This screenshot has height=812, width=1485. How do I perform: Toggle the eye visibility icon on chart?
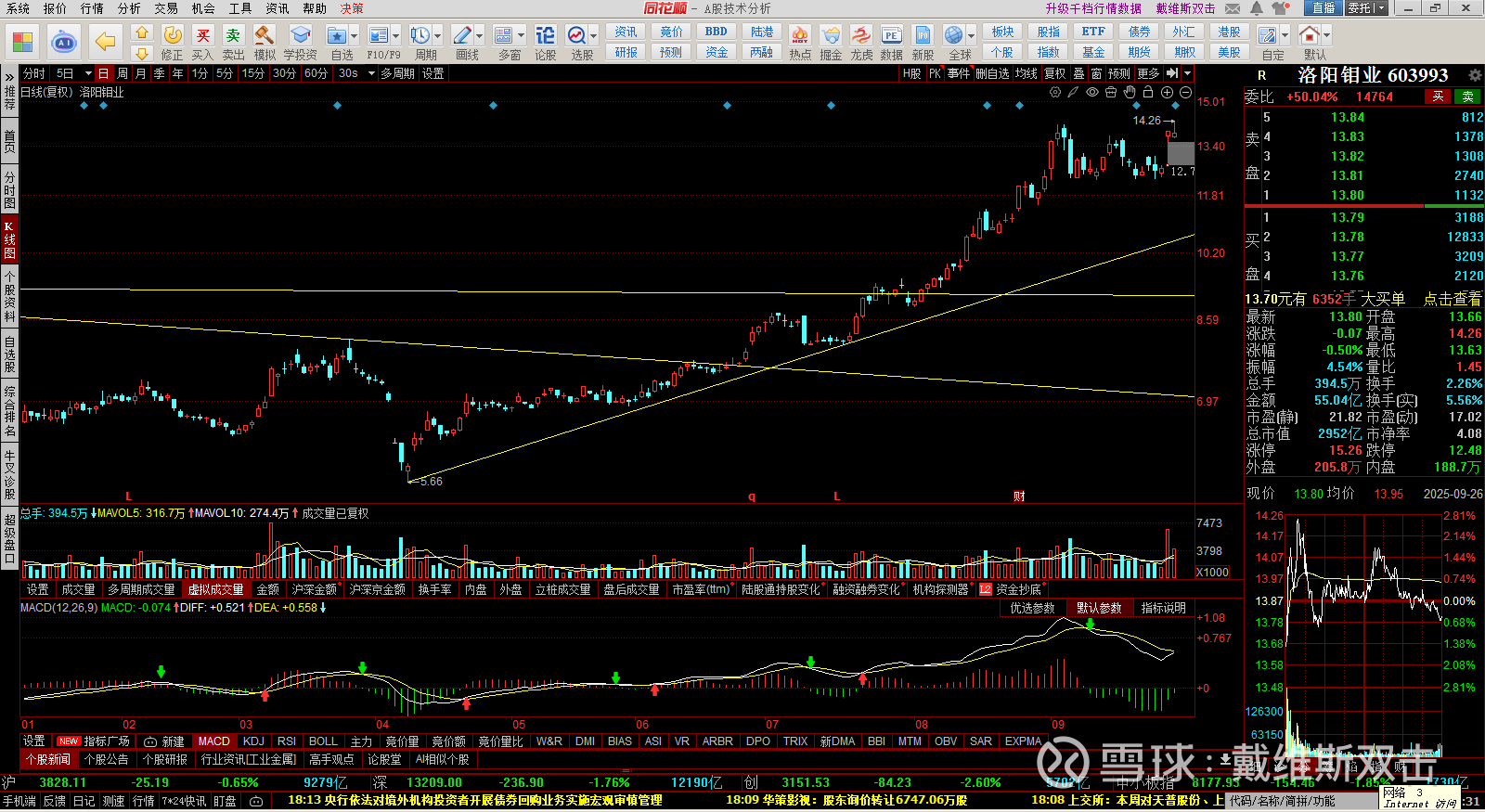(x=1092, y=92)
